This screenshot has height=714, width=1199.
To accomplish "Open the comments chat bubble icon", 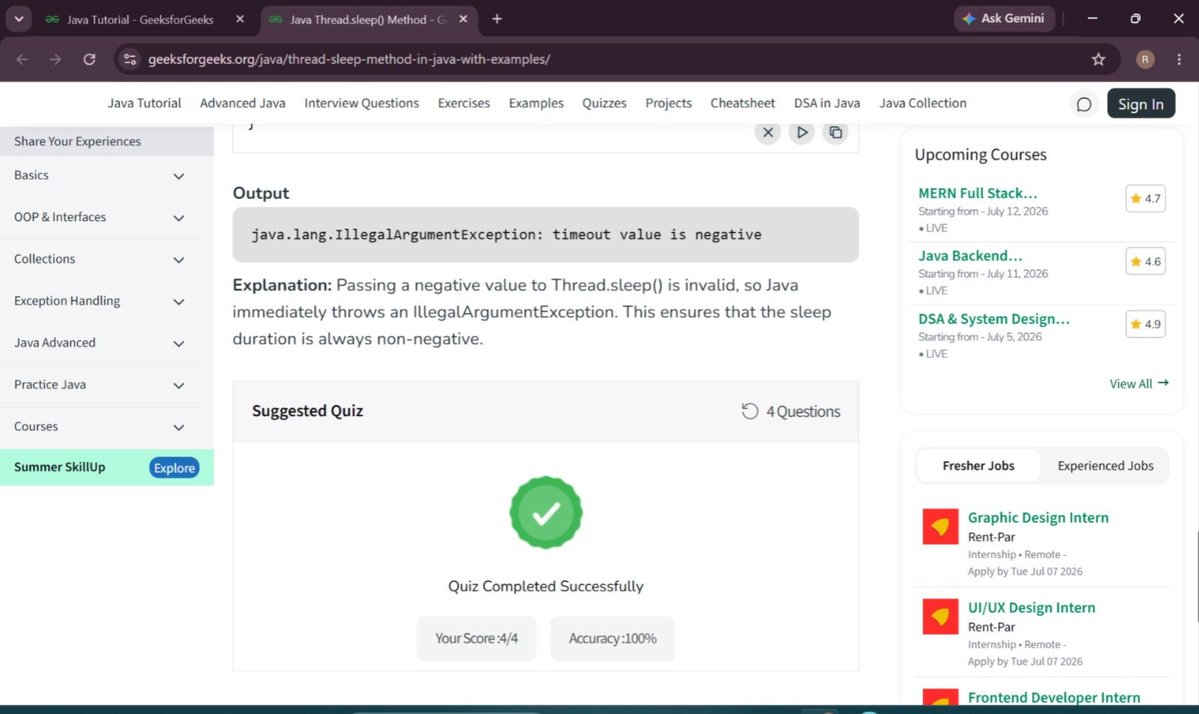I will coord(1084,104).
